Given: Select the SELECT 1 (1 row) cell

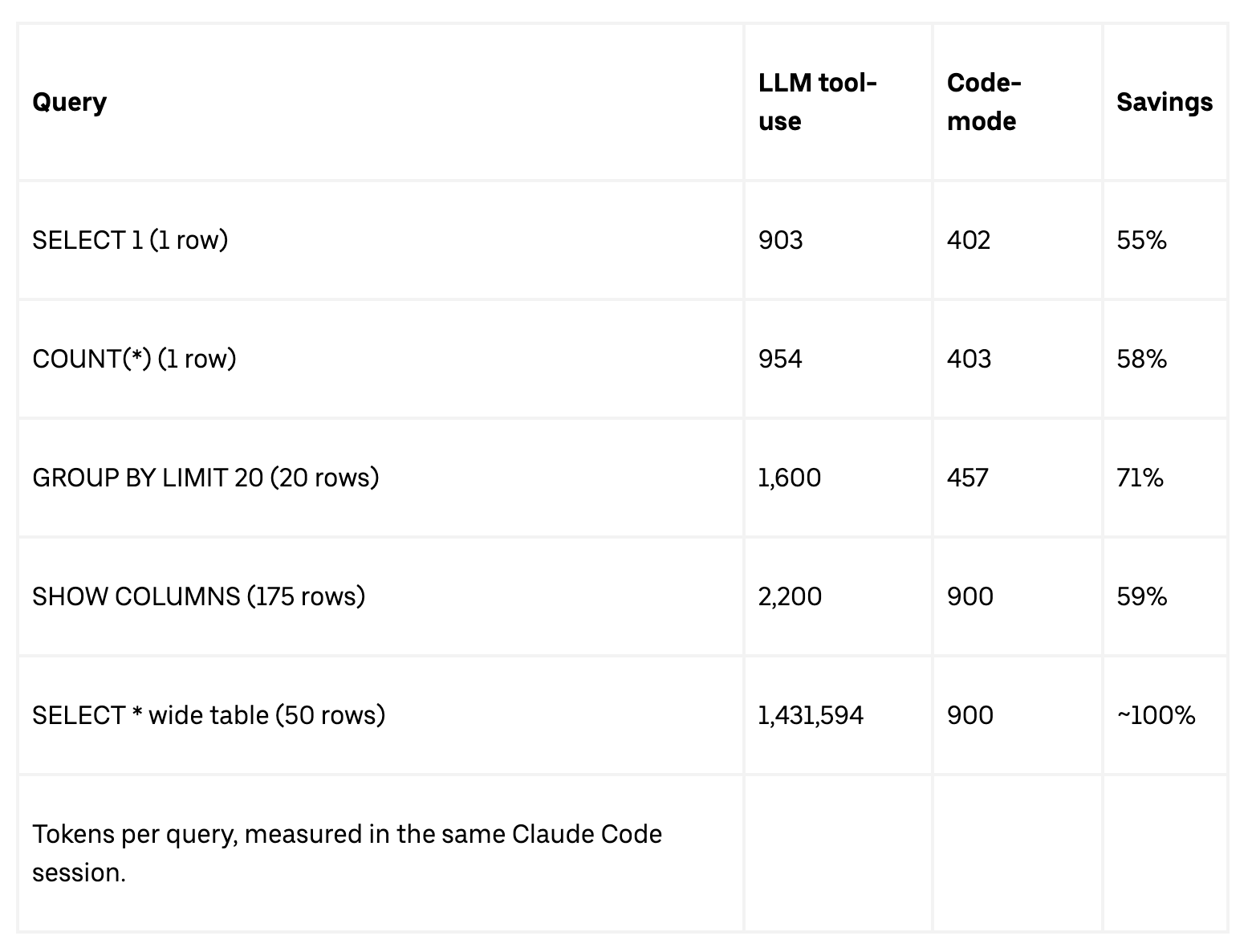Looking at the screenshot, I should [x=130, y=240].
